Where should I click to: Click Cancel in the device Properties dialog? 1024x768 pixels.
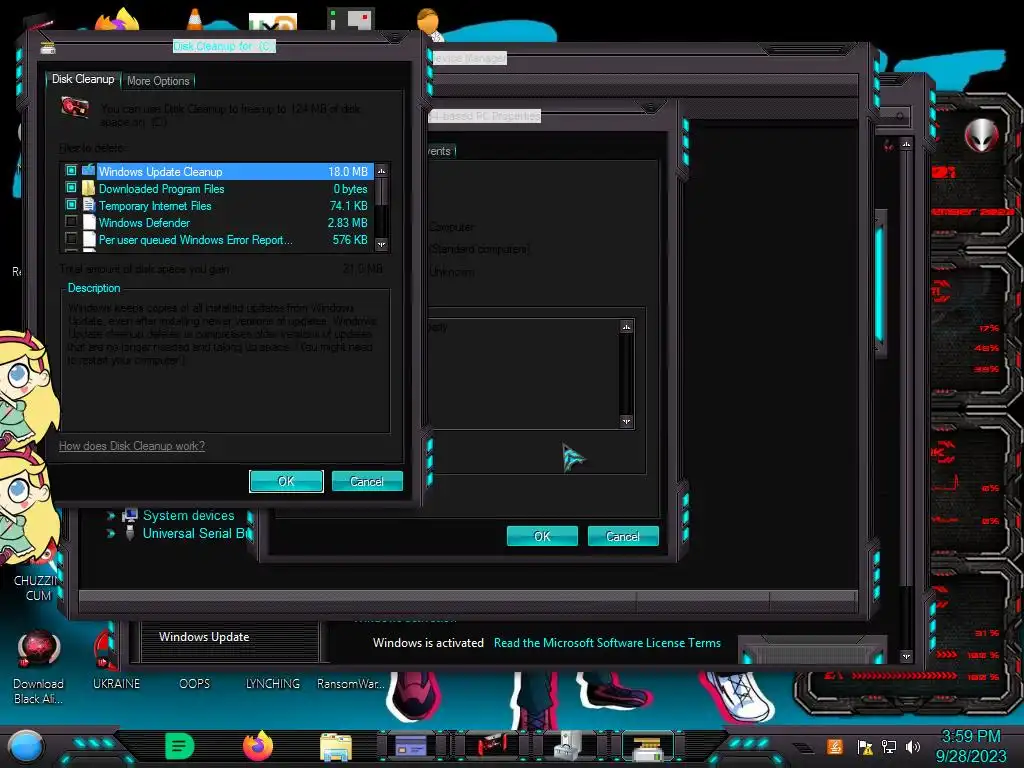(x=623, y=536)
